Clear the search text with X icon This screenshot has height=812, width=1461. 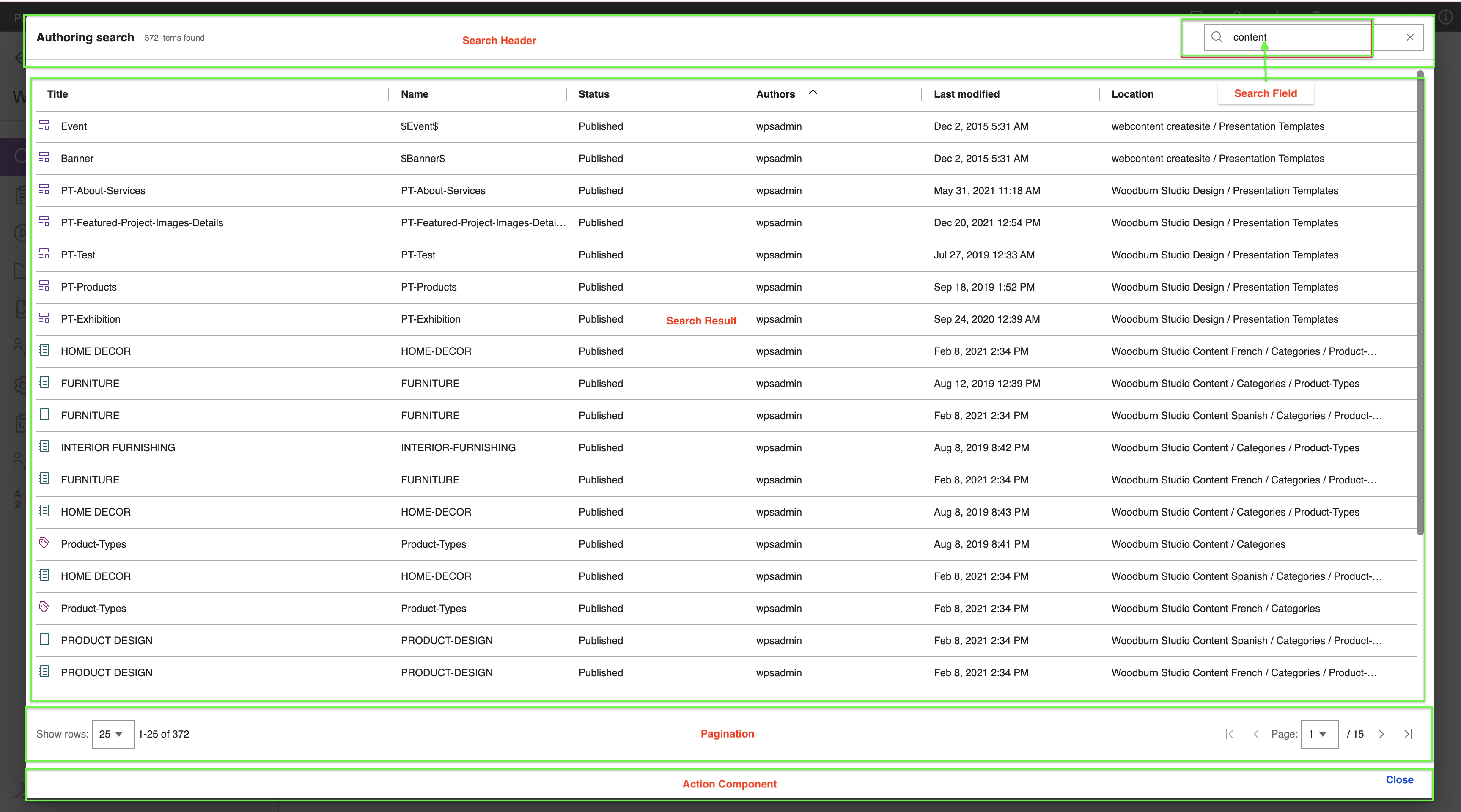1410,37
